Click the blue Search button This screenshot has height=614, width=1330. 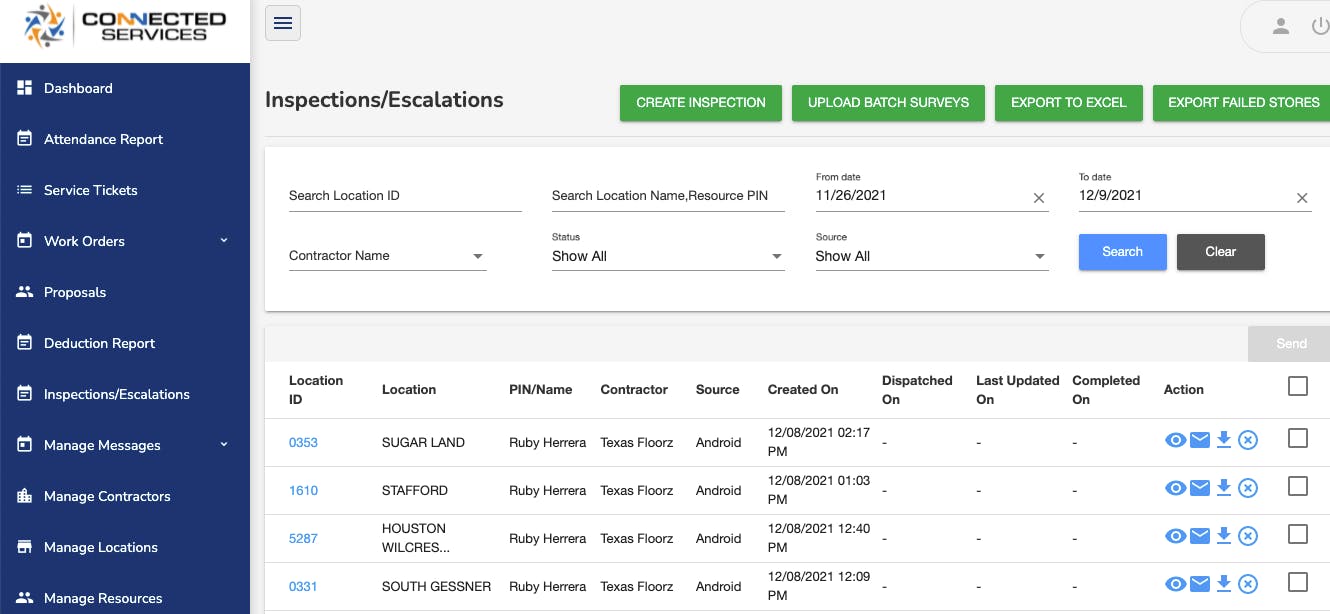(1122, 252)
